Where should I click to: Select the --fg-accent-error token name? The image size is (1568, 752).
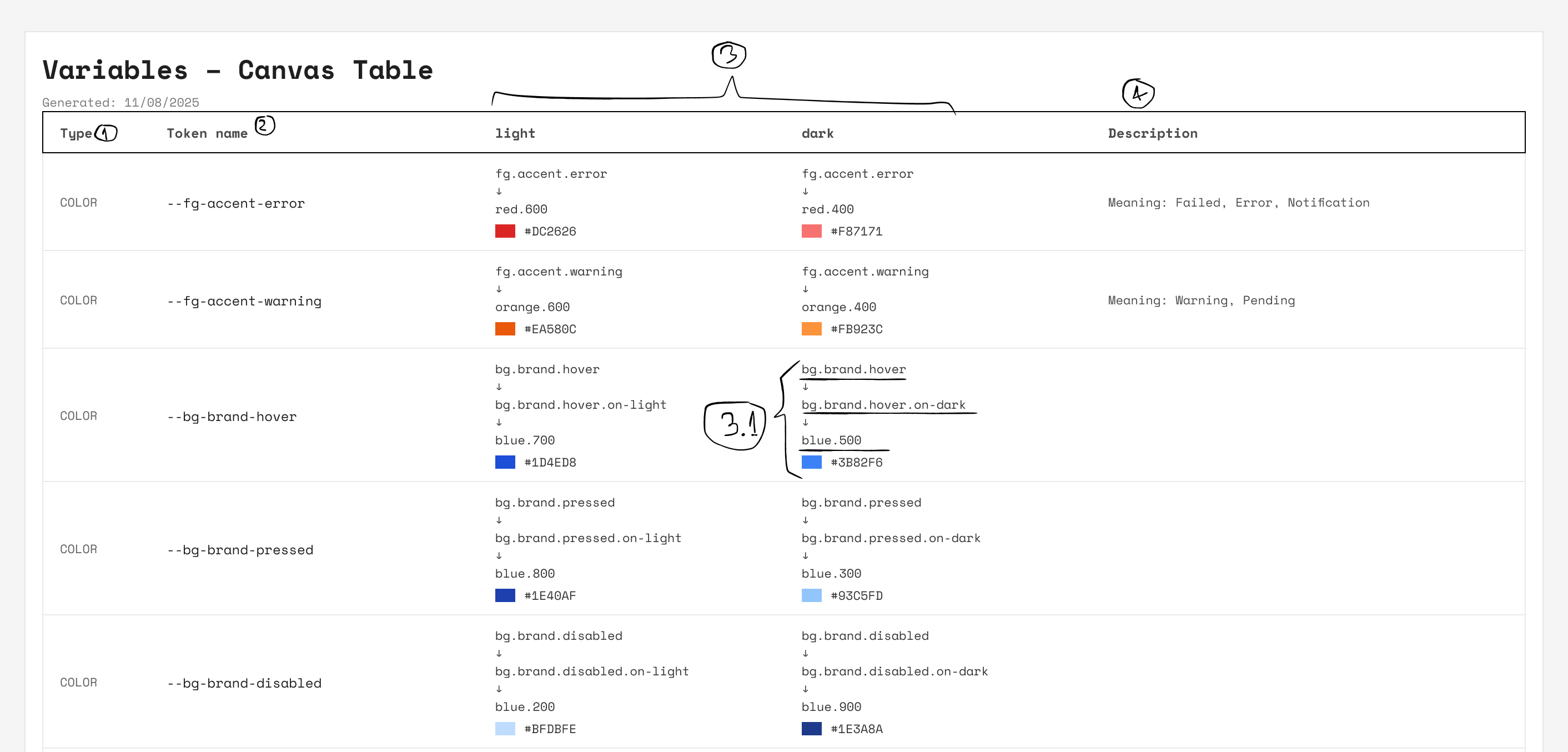click(x=235, y=203)
